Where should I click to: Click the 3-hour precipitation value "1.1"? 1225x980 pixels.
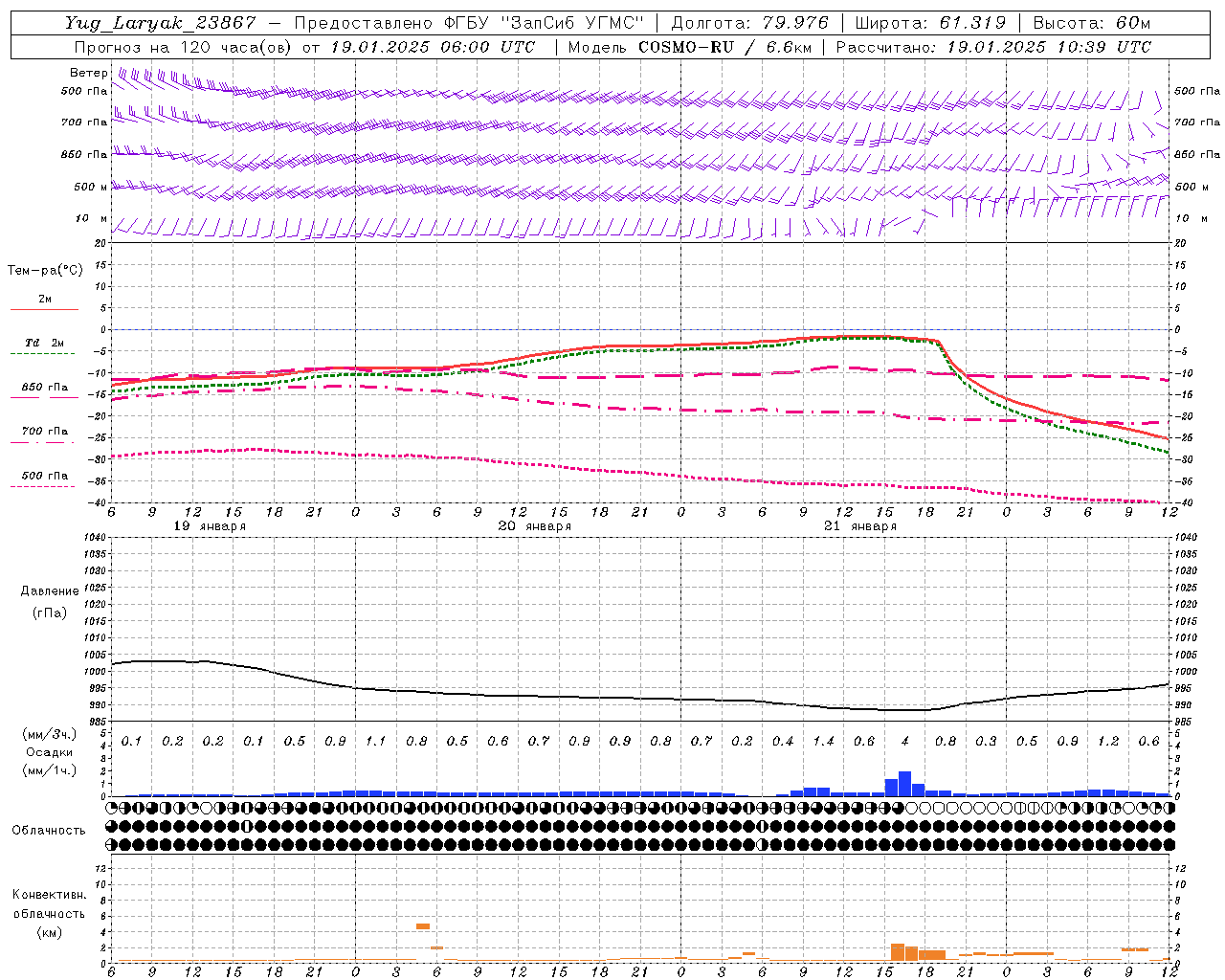375,742
